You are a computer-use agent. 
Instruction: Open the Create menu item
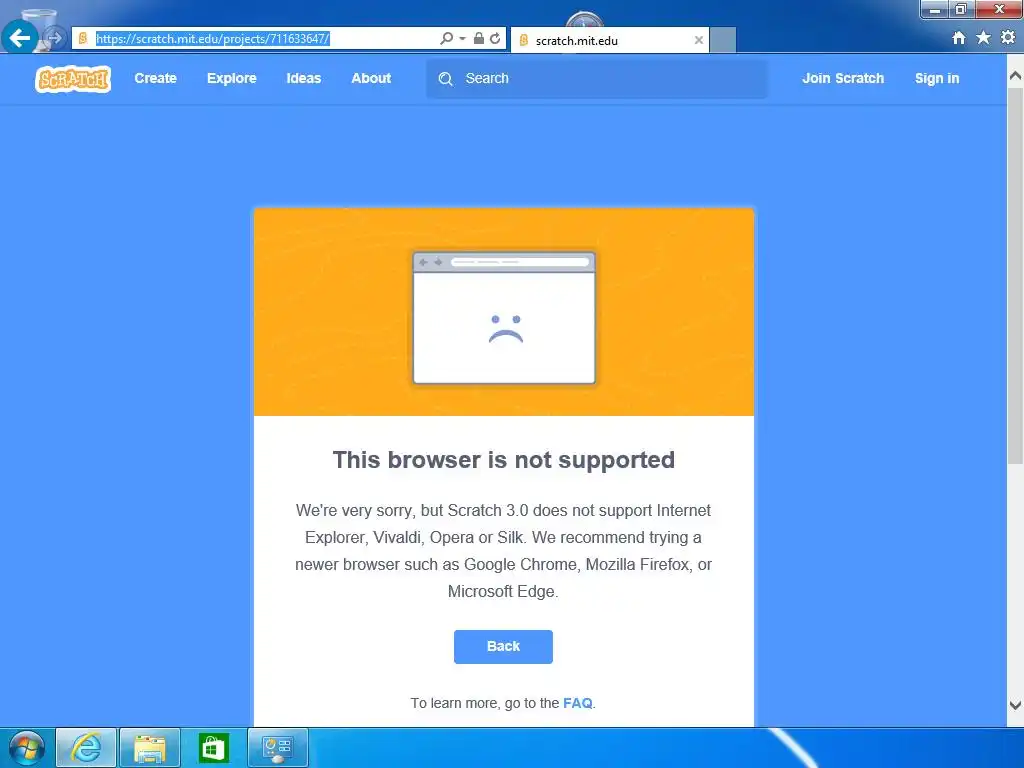[x=155, y=78]
